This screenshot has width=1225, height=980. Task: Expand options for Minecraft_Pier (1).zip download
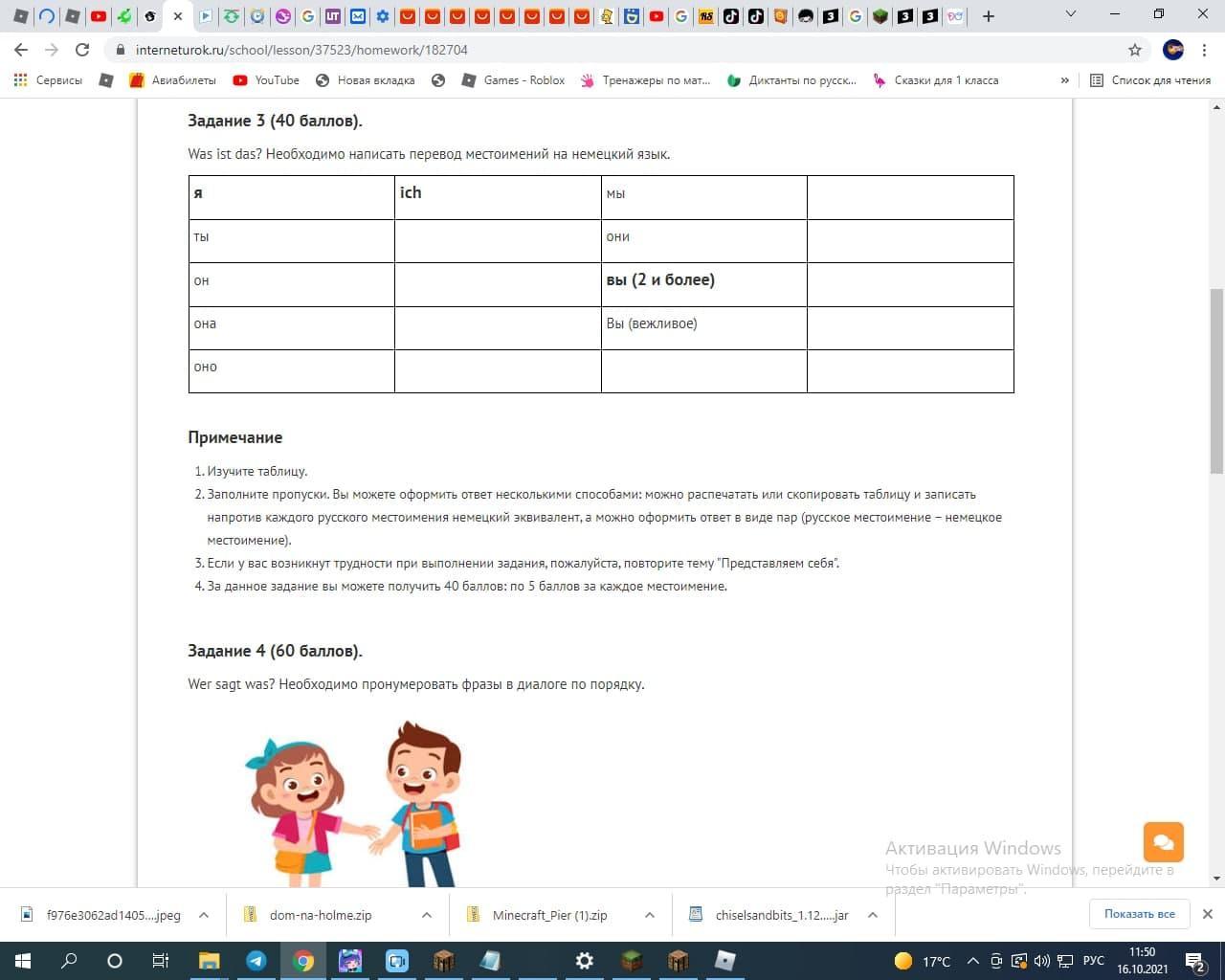pos(650,915)
